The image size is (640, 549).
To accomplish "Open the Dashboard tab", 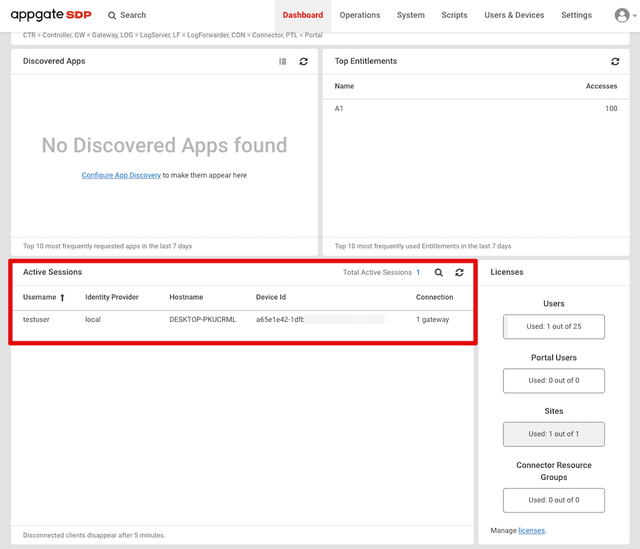I will click(303, 15).
